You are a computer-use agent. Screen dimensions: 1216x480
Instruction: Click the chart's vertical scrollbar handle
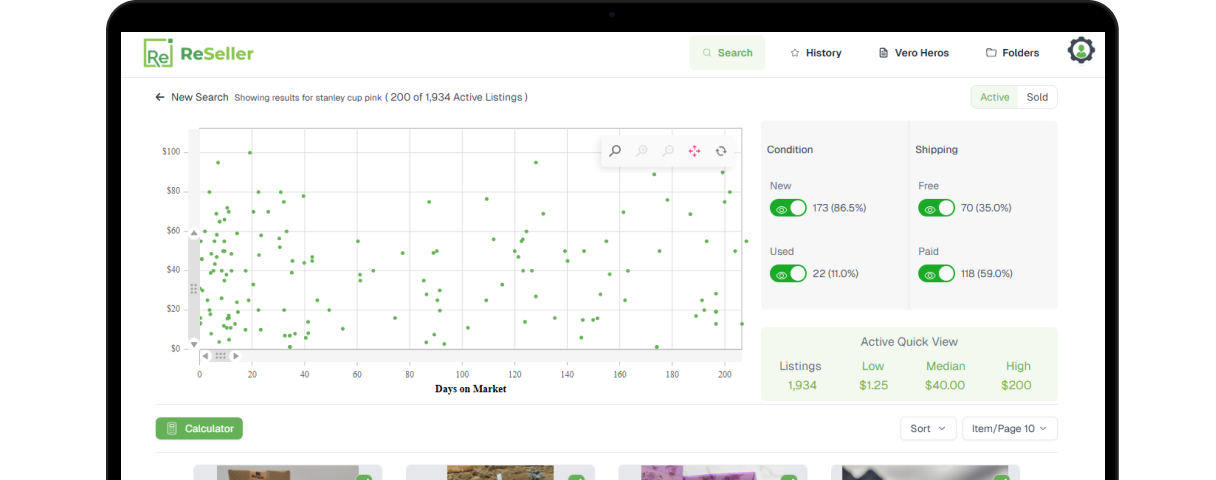click(x=194, y=288)
